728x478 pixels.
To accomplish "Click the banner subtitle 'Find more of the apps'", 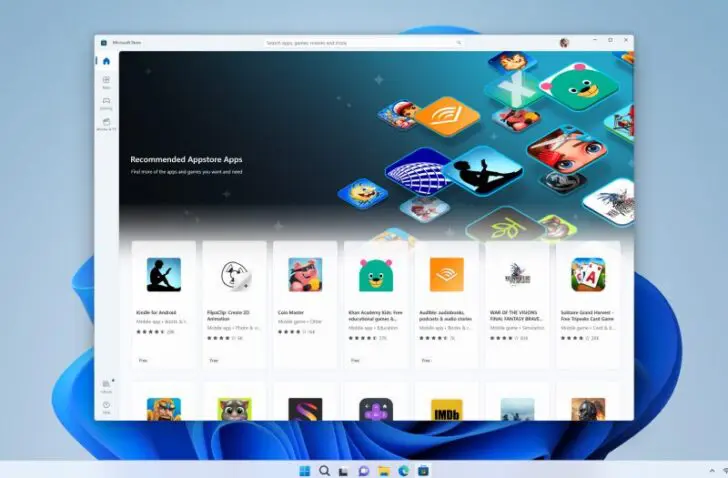I will click(x=186, y=172).
